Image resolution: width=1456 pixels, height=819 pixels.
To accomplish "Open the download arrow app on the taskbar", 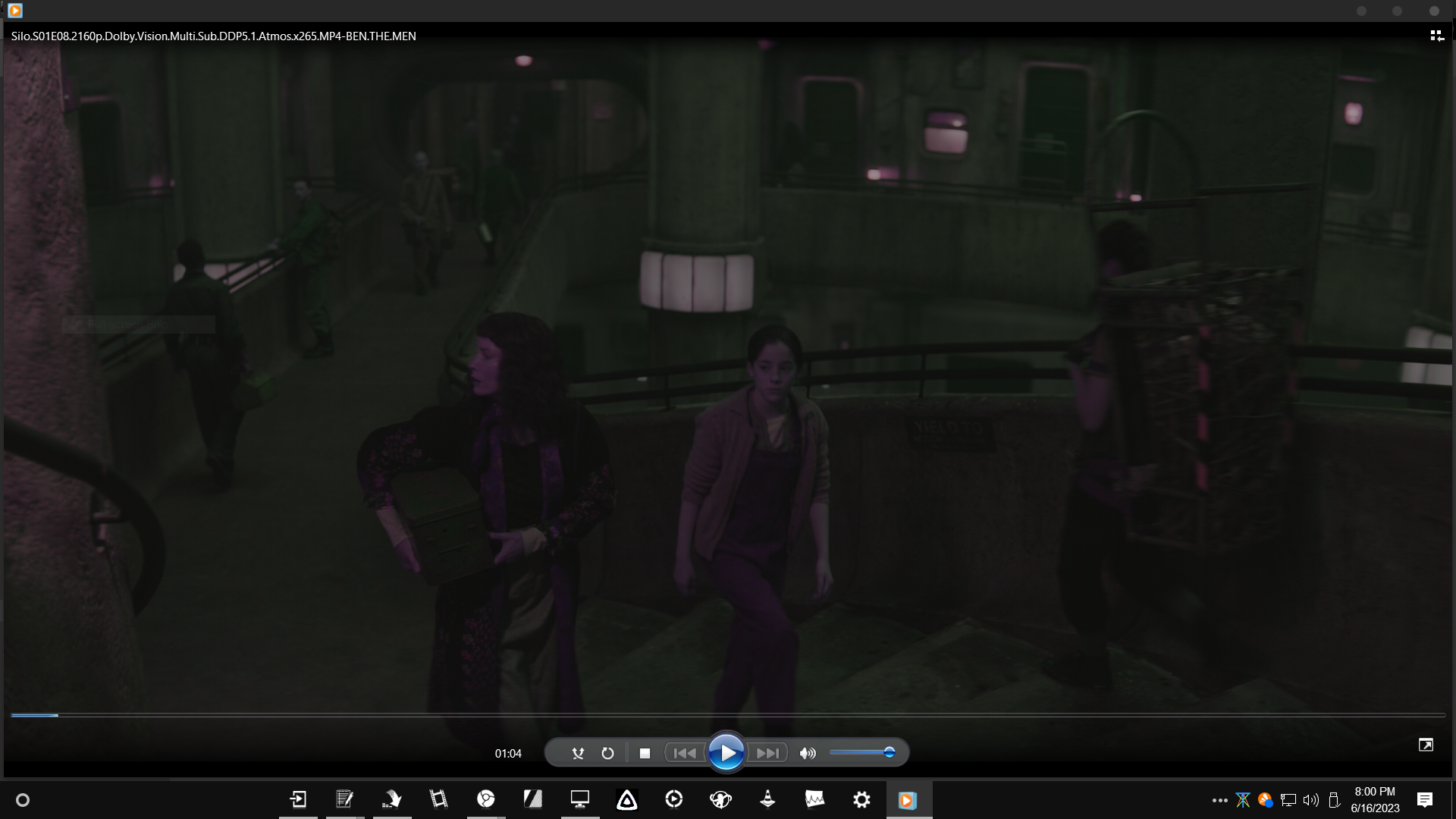I will point(392,799).
